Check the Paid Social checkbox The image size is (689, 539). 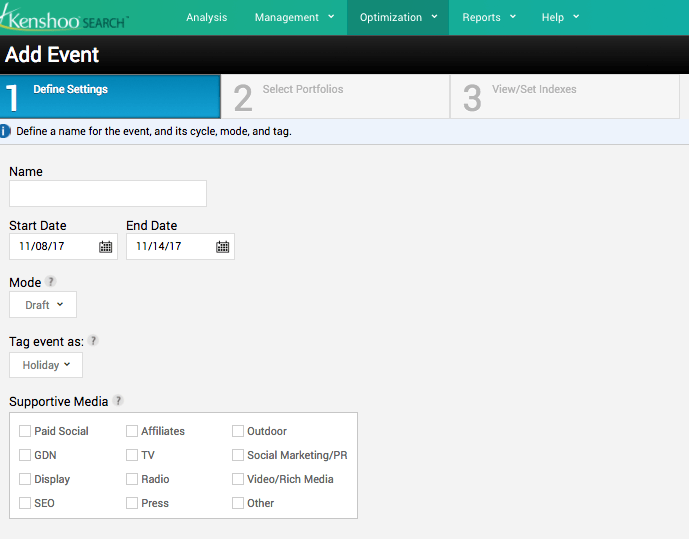25,431
